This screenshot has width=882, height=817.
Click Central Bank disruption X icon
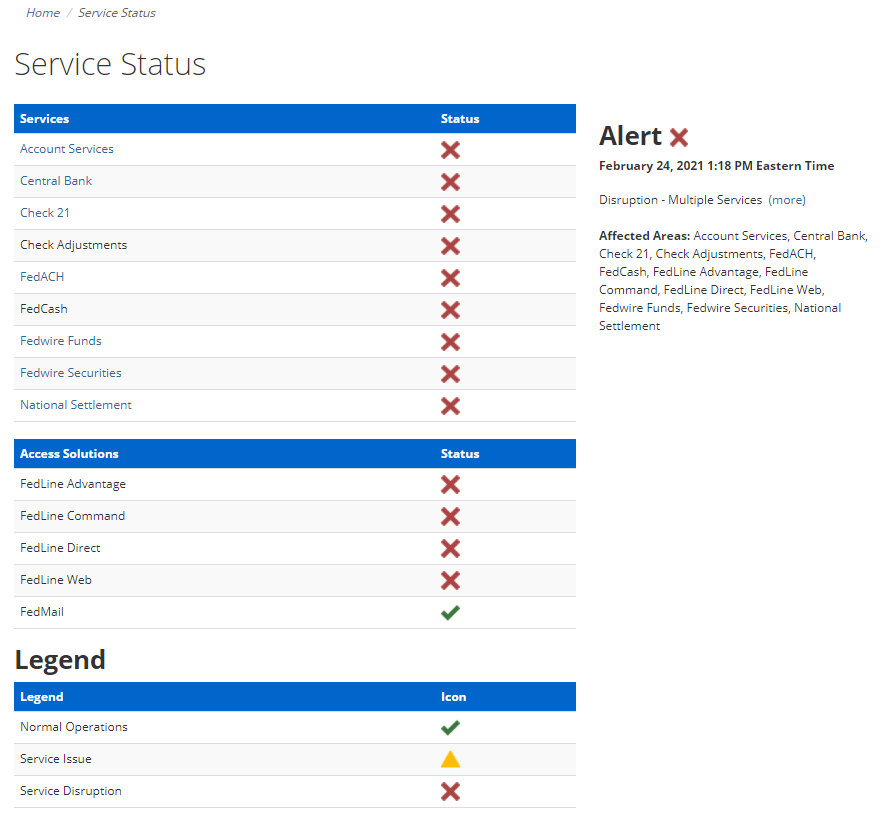(451, 182)
